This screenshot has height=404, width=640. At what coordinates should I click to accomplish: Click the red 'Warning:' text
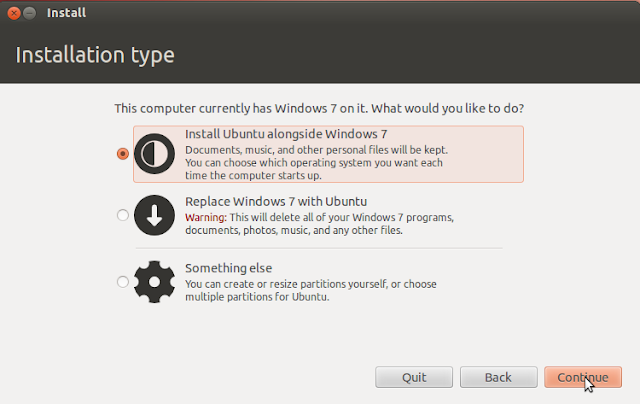pos(206,218)
